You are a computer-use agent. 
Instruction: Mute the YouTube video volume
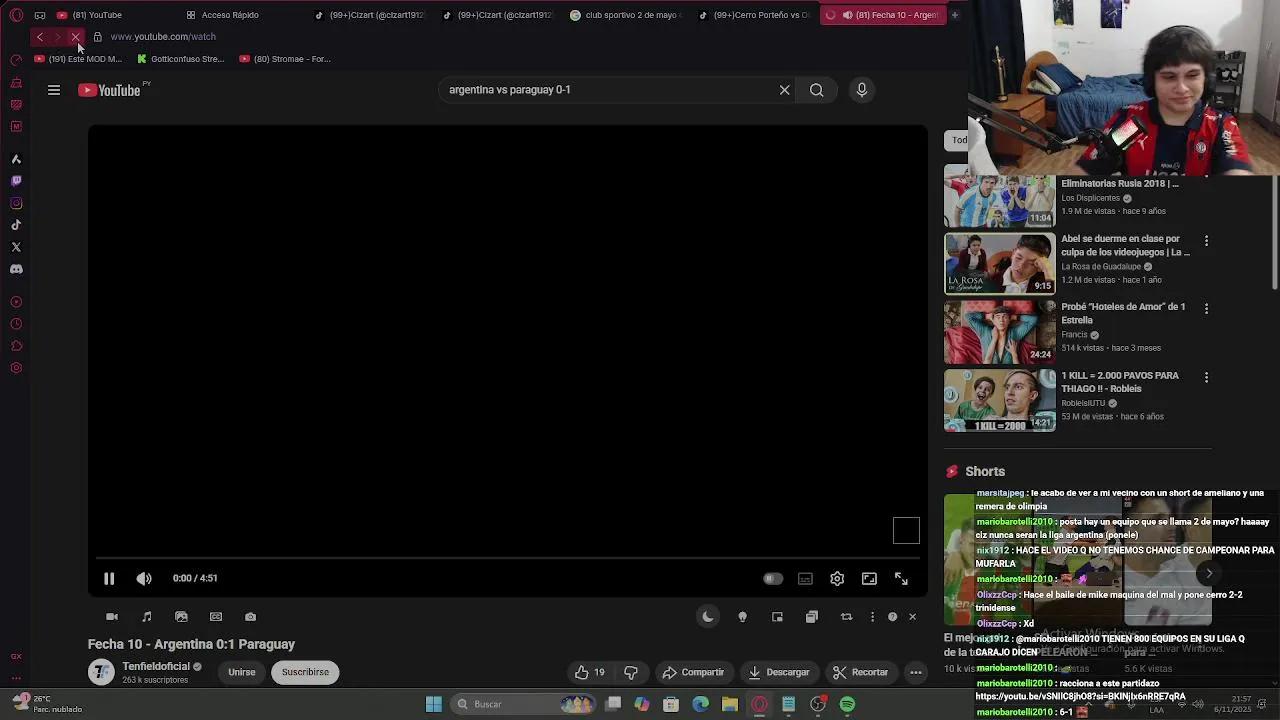(144, 578)
